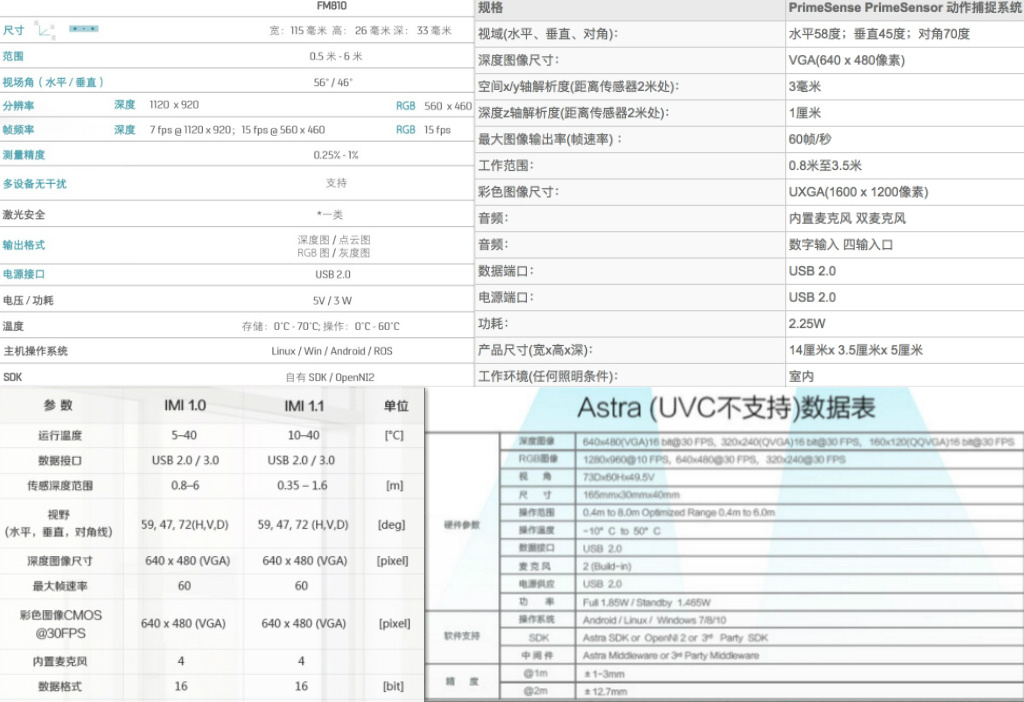The height and width of the screenshot is (702, 1024).
Task: Click the 数据端口: row label
Action: [506, 271]
